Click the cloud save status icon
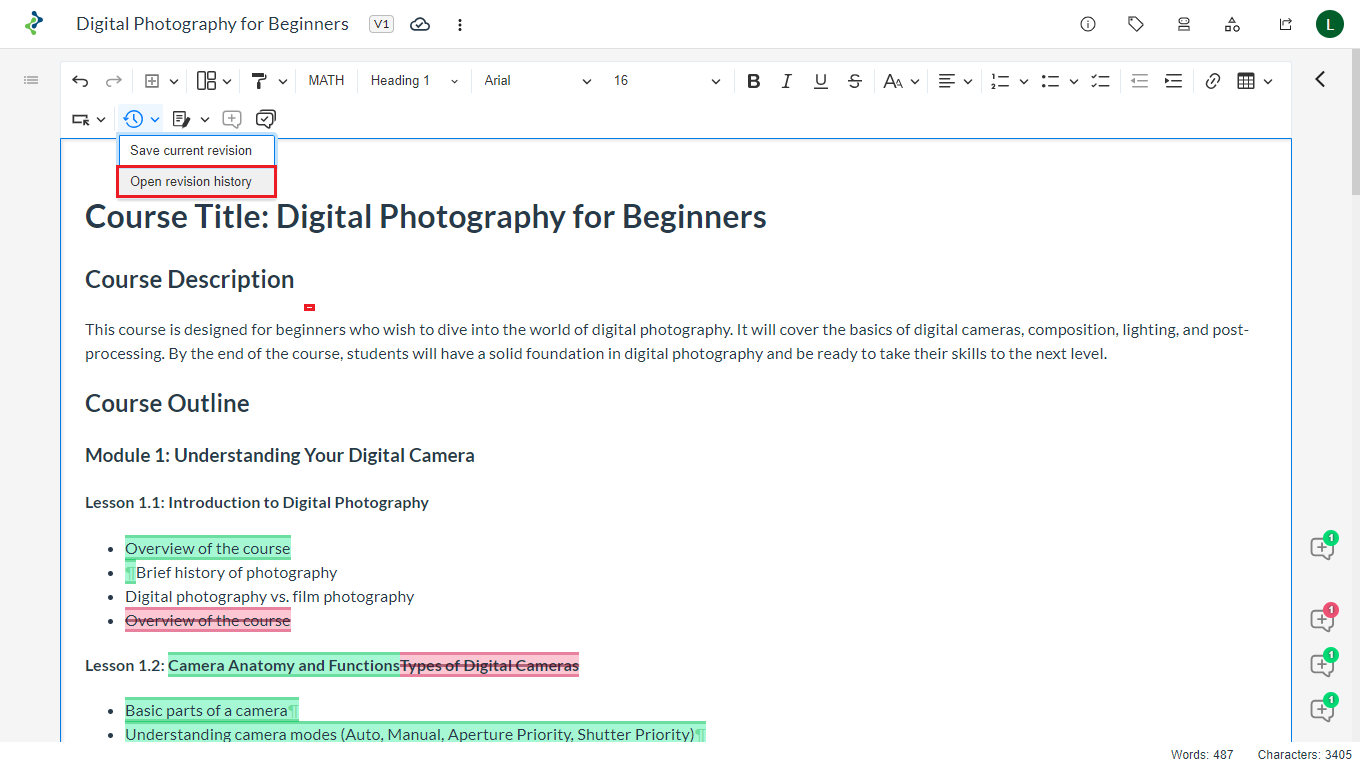1360x768 pixels. coord(420,24)
